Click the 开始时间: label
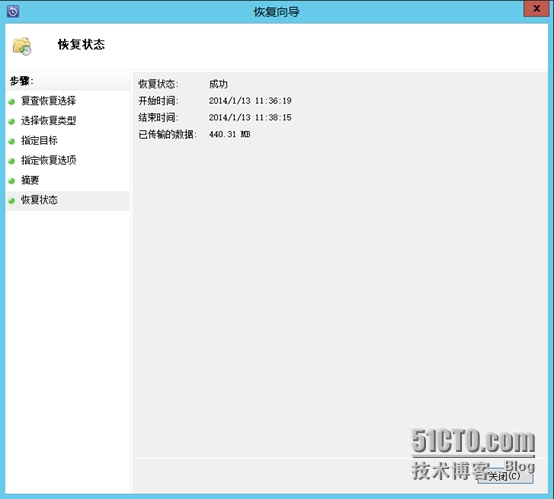Screen dimensions: 554x499 pos(158,101)
